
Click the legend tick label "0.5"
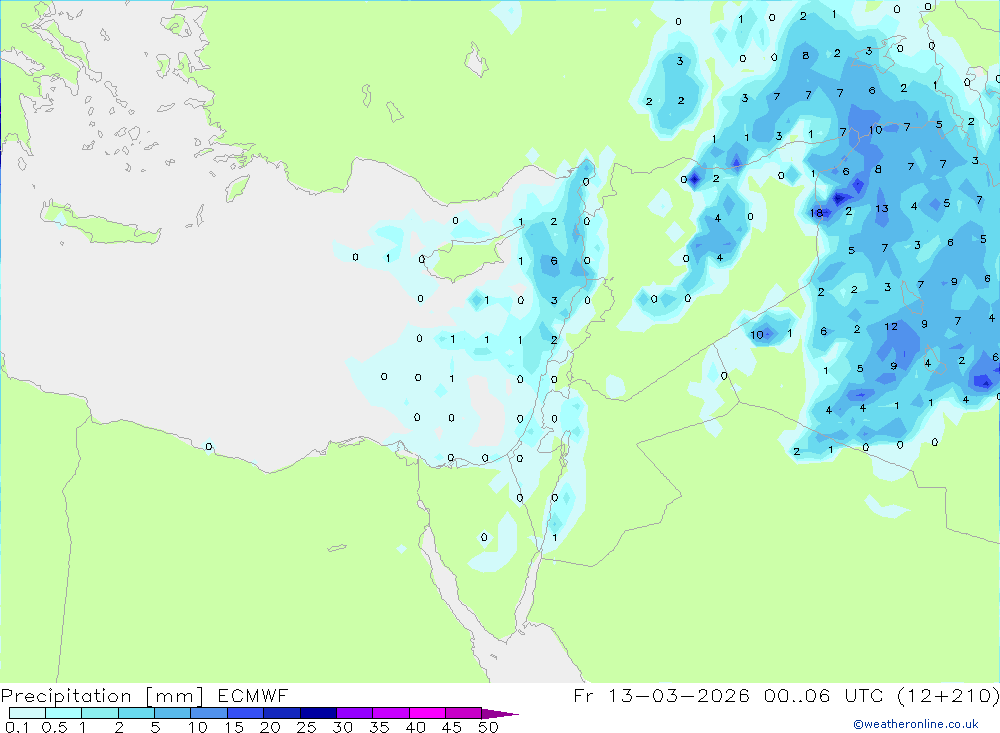55,727
